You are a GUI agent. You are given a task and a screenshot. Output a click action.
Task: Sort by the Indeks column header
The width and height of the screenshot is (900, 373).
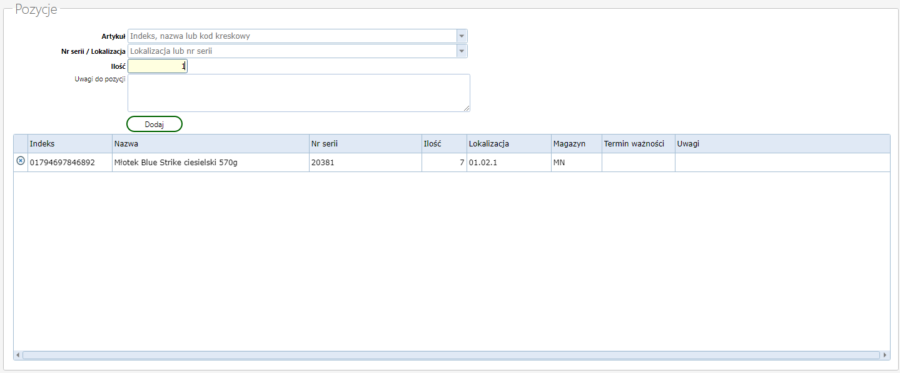[69, 144]
